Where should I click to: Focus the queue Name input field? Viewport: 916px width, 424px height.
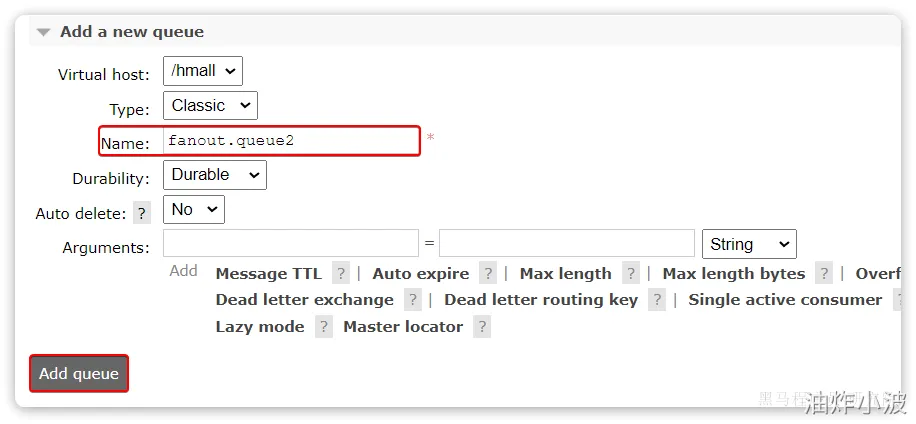[290, 141]
